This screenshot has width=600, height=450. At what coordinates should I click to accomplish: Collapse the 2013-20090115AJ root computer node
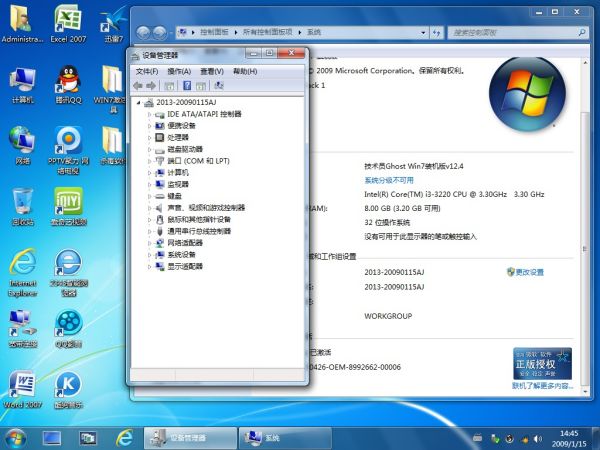point(138,103)
